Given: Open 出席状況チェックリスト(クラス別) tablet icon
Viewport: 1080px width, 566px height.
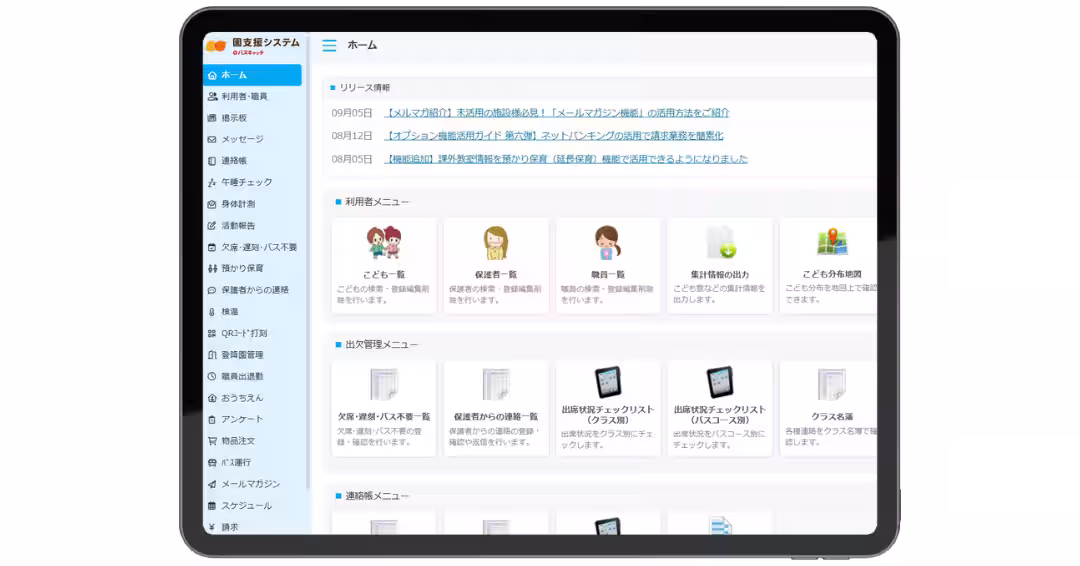Looking at the screenshot, I should pyautogui.click(x=608, y=382).
